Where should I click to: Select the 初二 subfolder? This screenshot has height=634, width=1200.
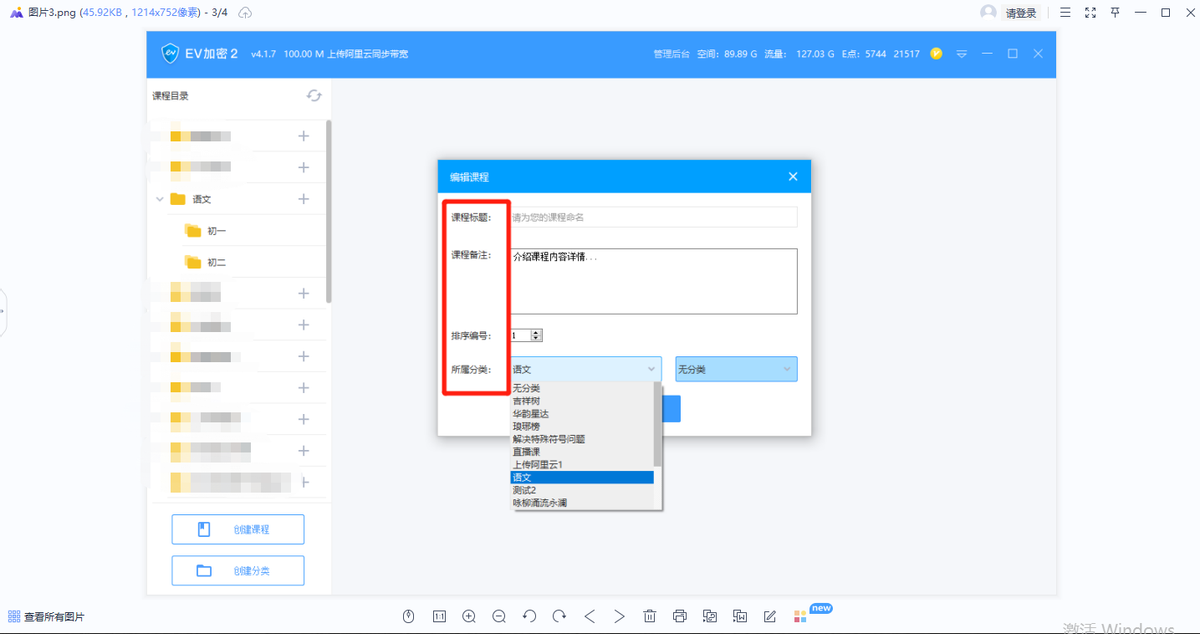(216, 262)
